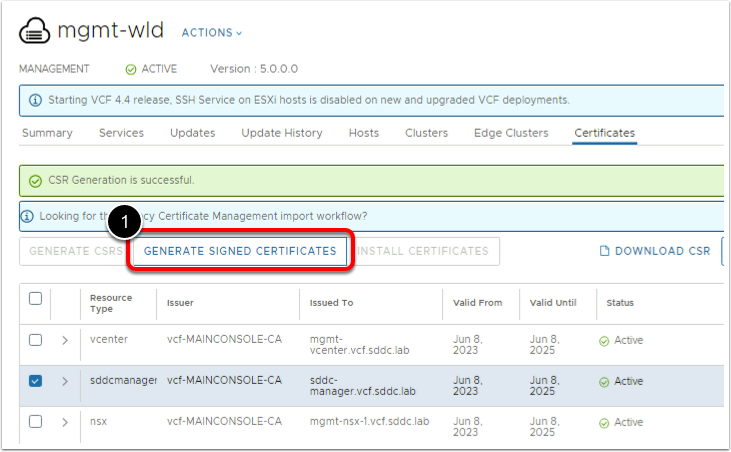Click info icon in SSH Service banner

[x=35, y=100]
